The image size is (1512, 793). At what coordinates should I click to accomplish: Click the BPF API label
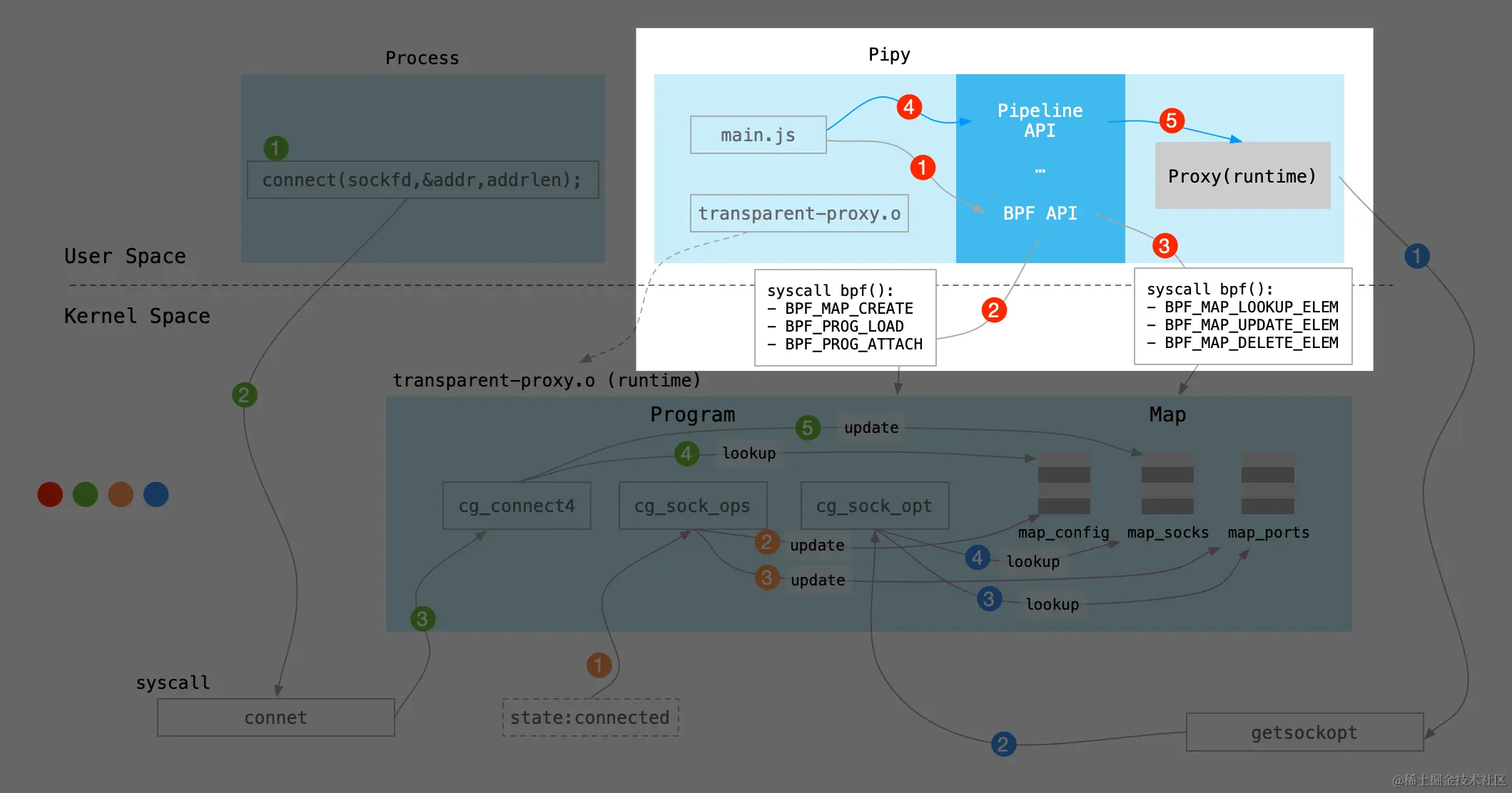point(1040,213)
